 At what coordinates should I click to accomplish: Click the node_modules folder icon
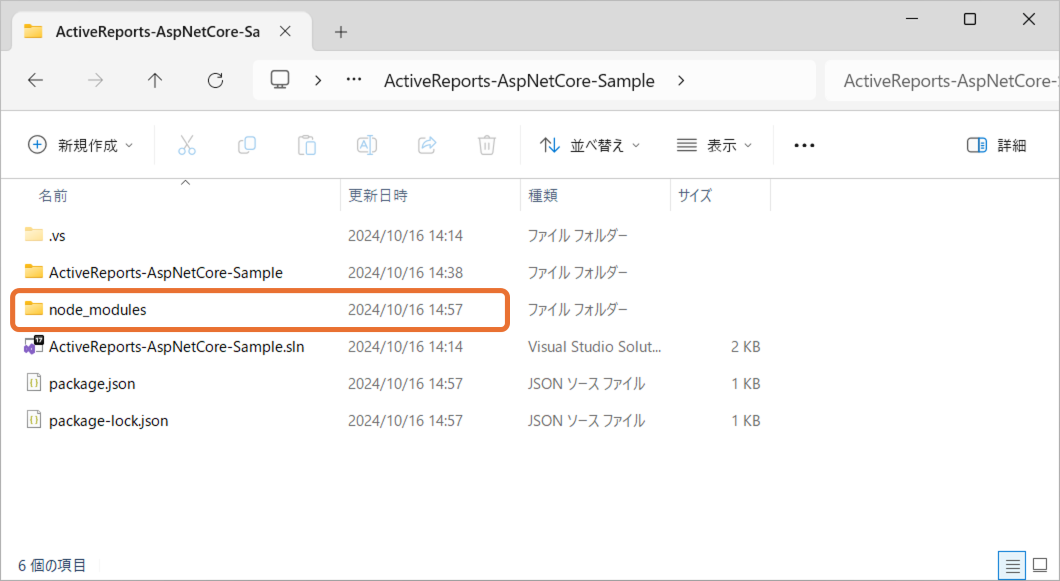[x=34, y=309]
